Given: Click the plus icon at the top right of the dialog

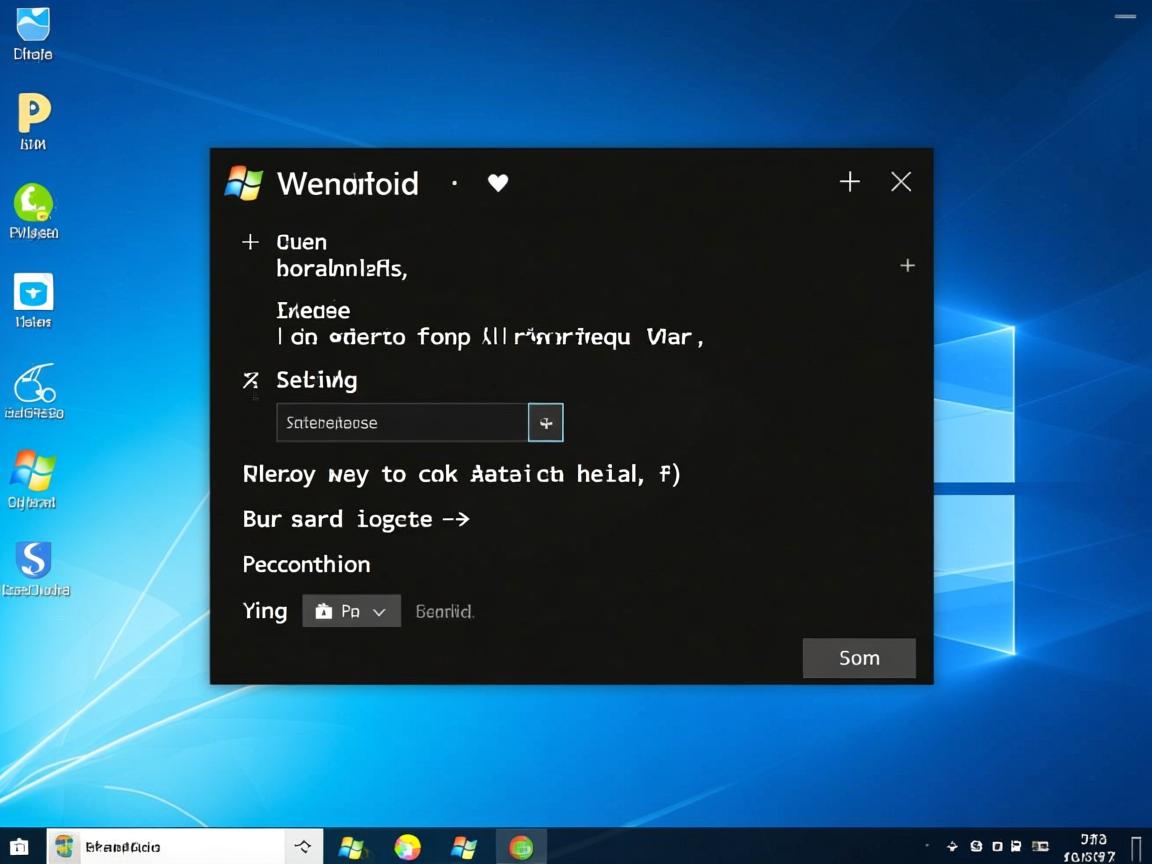Looking at the screenshot, I should pyautogui.click(x=849, y=181).
